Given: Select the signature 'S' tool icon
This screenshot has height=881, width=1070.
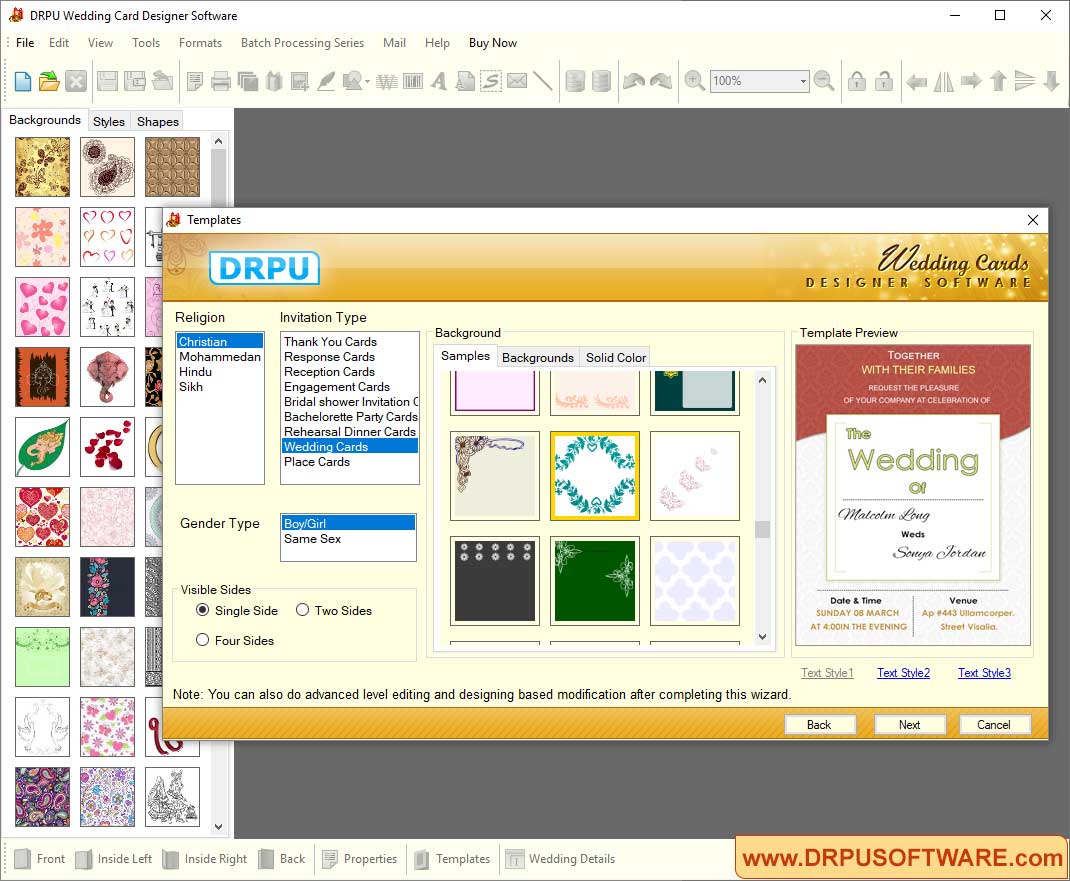Looking at the screenshot, I should pyautogui.click(x=491, y=81).
